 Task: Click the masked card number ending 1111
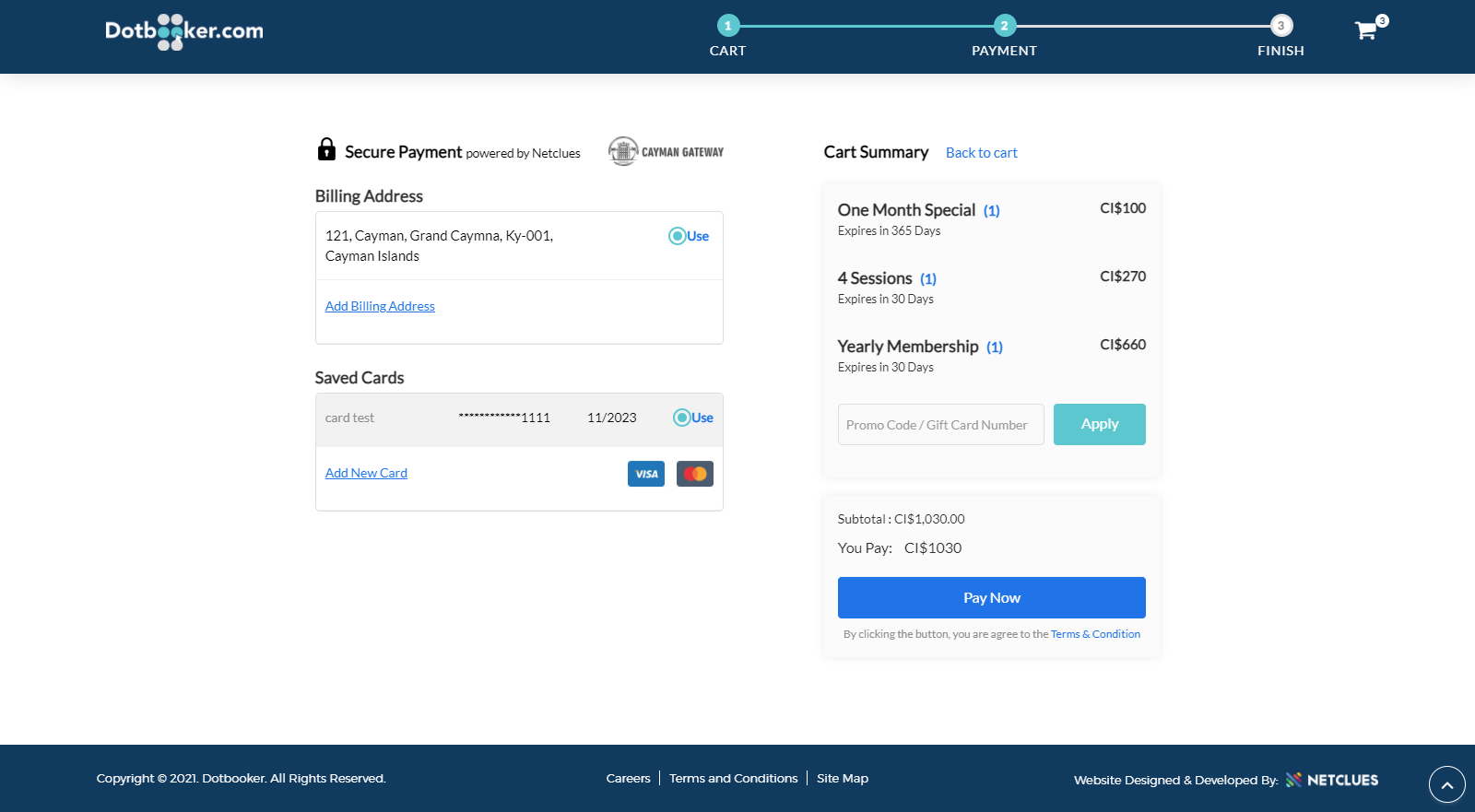pos(504,418)
